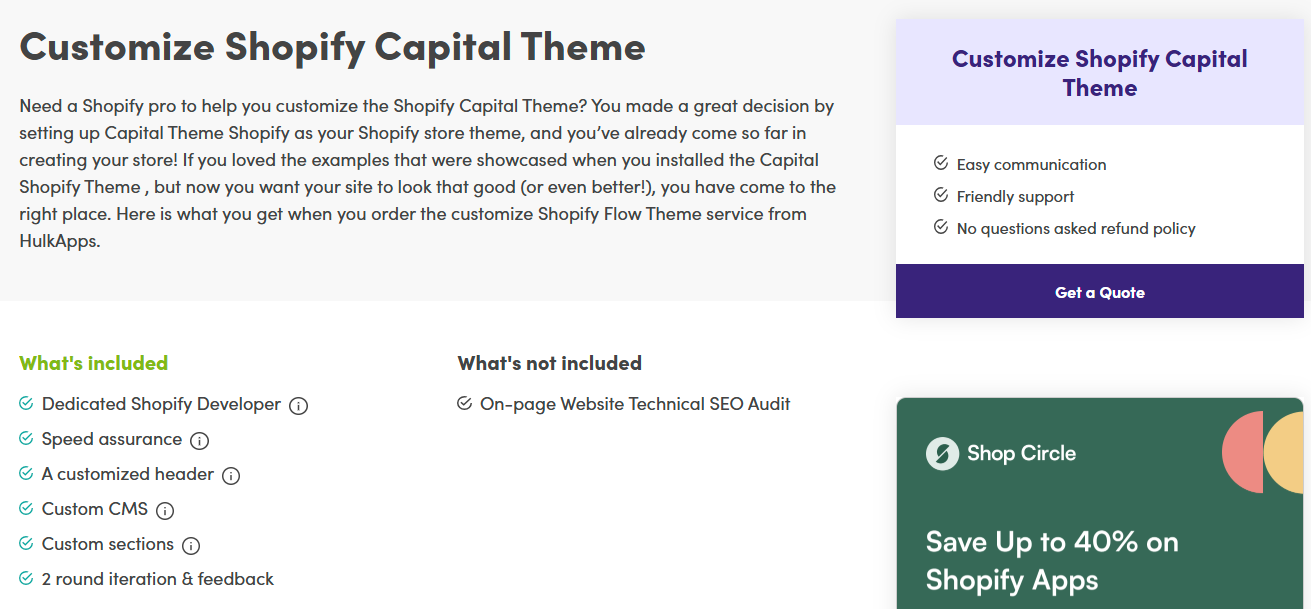
Task: Select the Customize Shopify Capital Theme heading
Action: tap(333, 46)
